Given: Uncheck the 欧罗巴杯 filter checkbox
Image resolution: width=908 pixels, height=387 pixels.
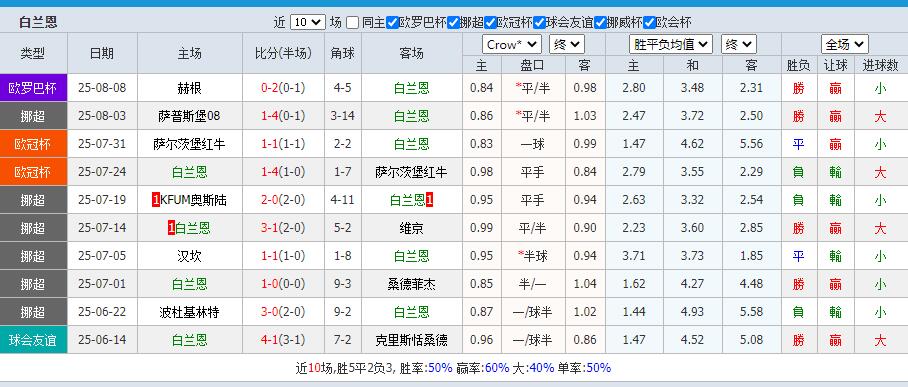Looking at the screenshot, I should (392, 23).
